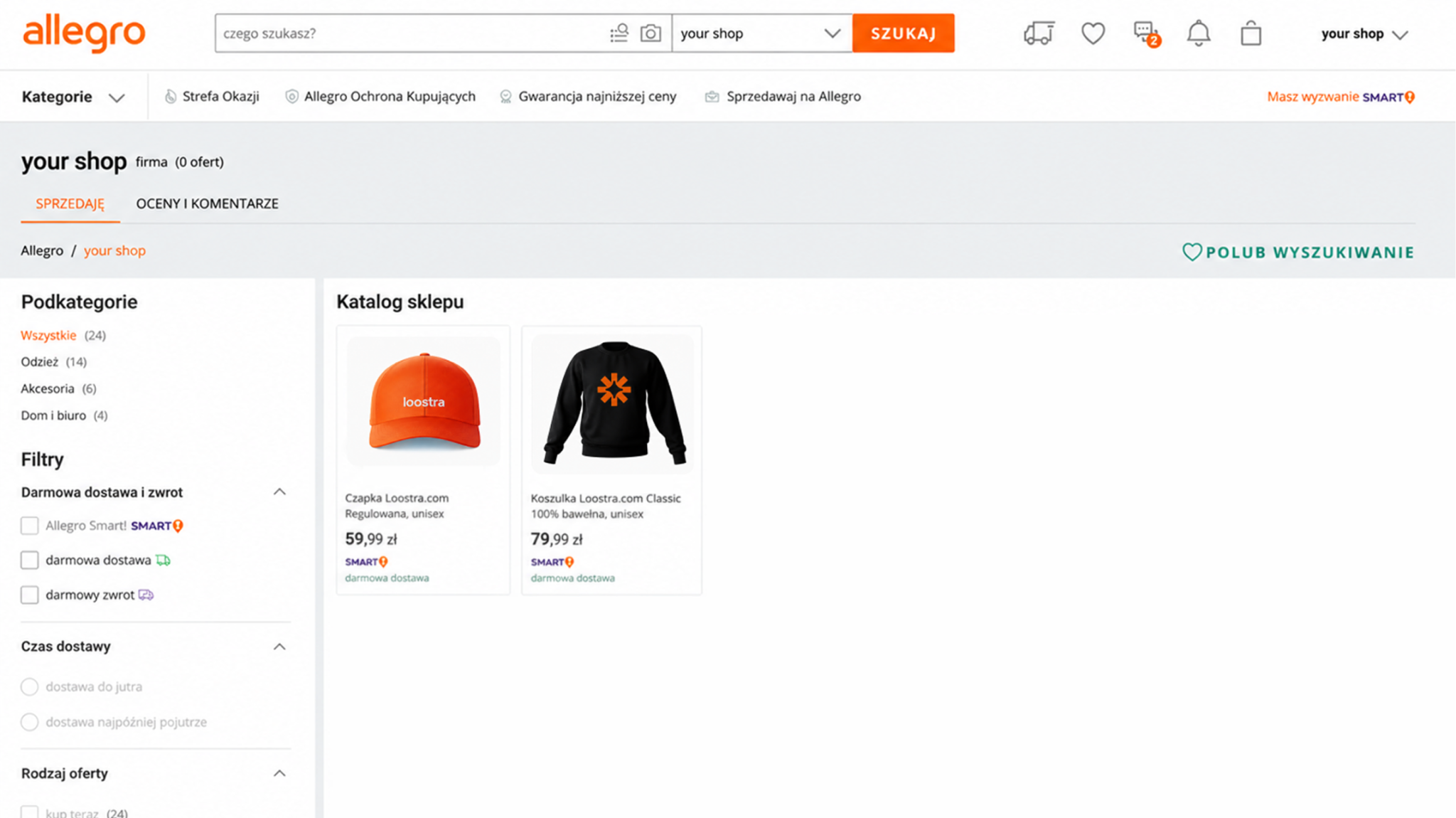Collapse the Czas dostawy filter section
The height and width of the screenshot is (818, 1456).
pos(279,647)
